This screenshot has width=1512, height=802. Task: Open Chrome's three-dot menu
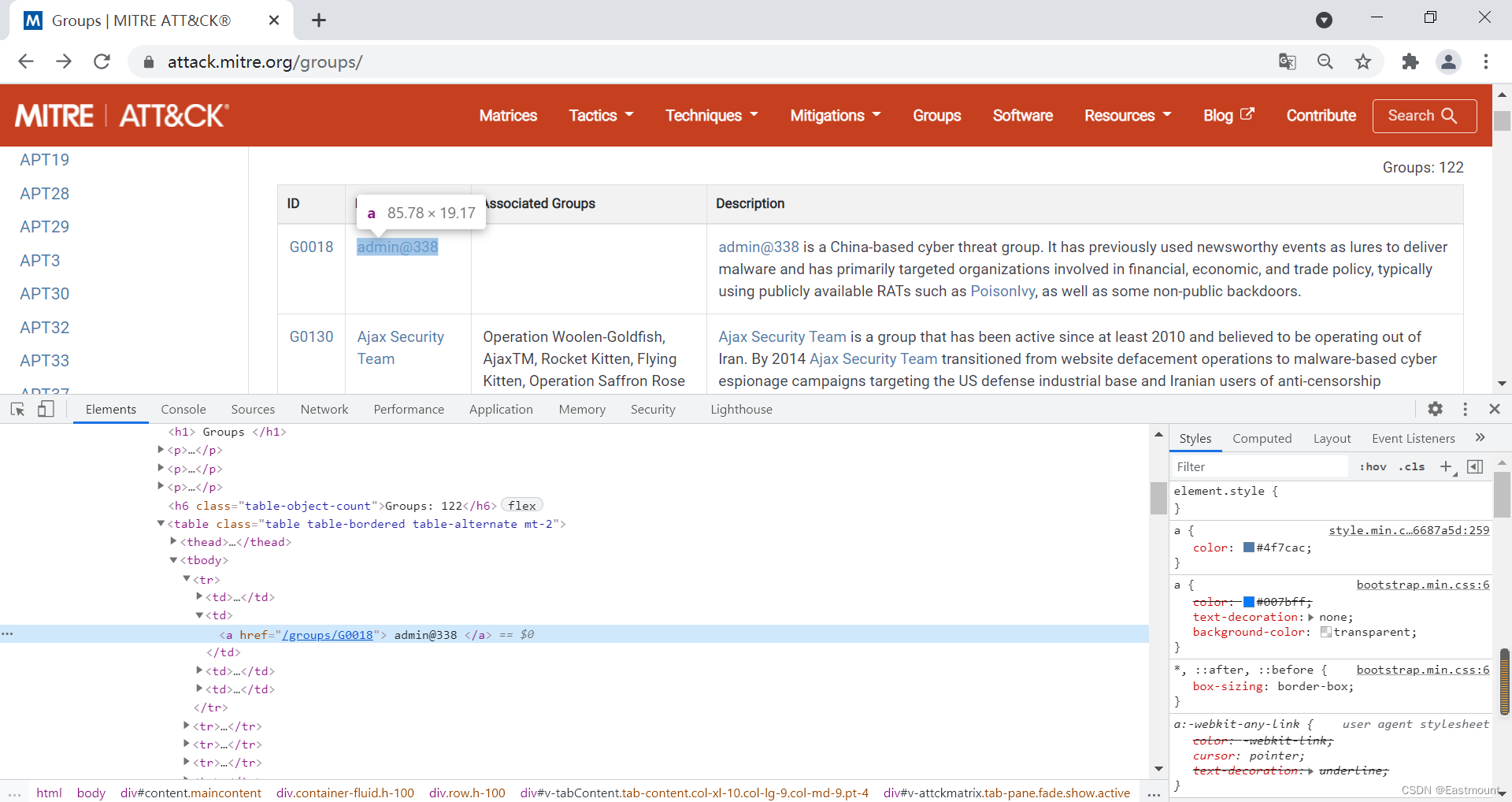pyautogui.click(x=1486, y=61)
